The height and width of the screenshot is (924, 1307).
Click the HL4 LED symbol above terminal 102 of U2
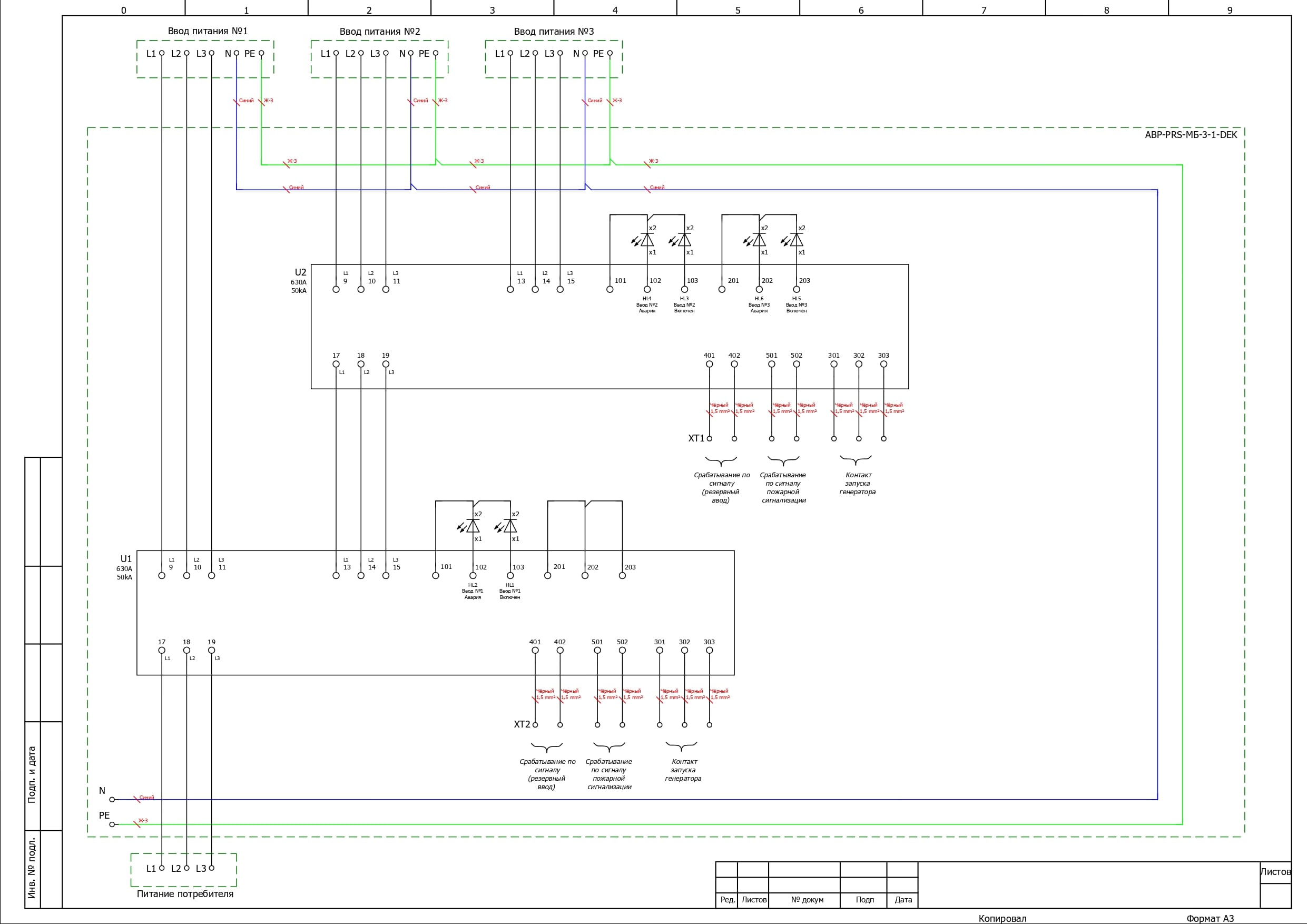tap(647, 240)
